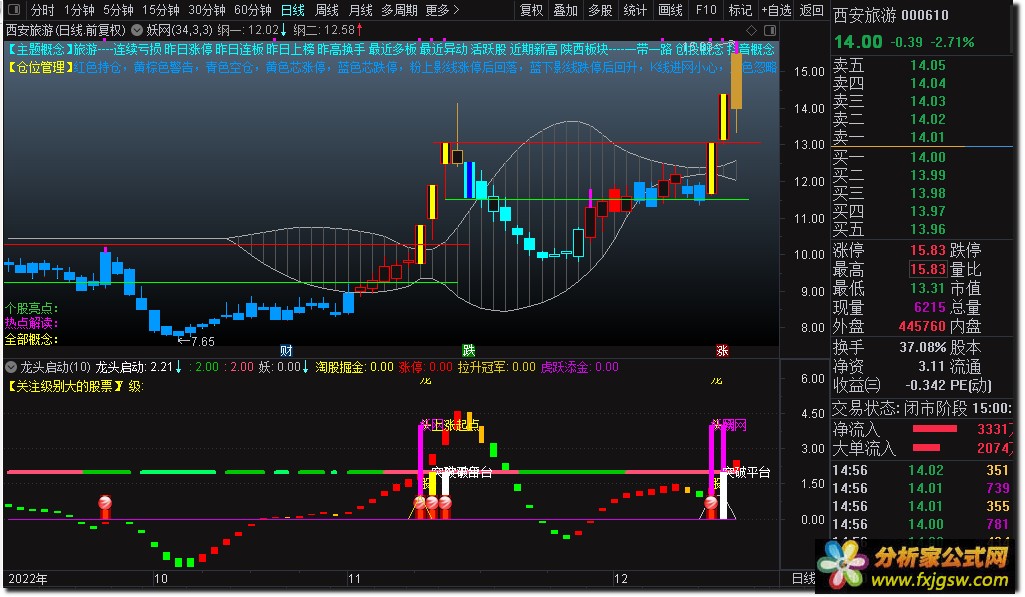
Task: Click 返回 to go back
Action: click(x=811, y=10)
